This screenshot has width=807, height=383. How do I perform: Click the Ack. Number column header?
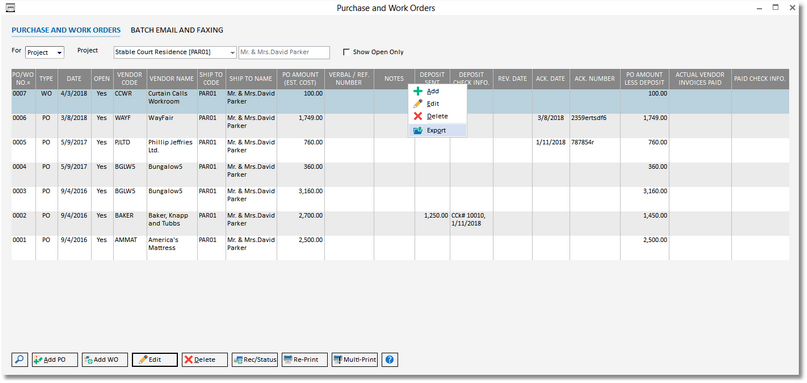point(594,79)
